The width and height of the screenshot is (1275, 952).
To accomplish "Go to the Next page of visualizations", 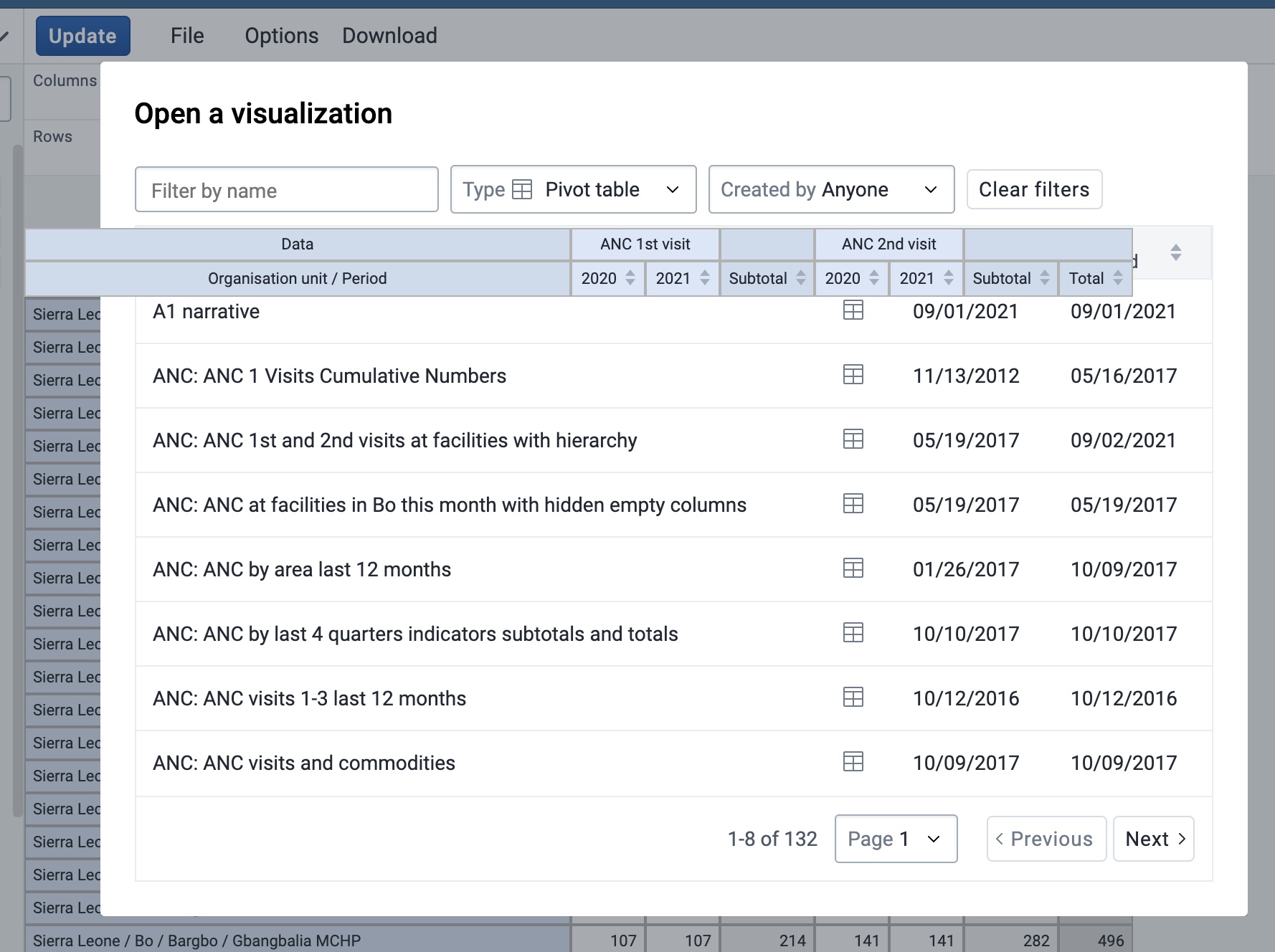I will [x=1153, y=839].
